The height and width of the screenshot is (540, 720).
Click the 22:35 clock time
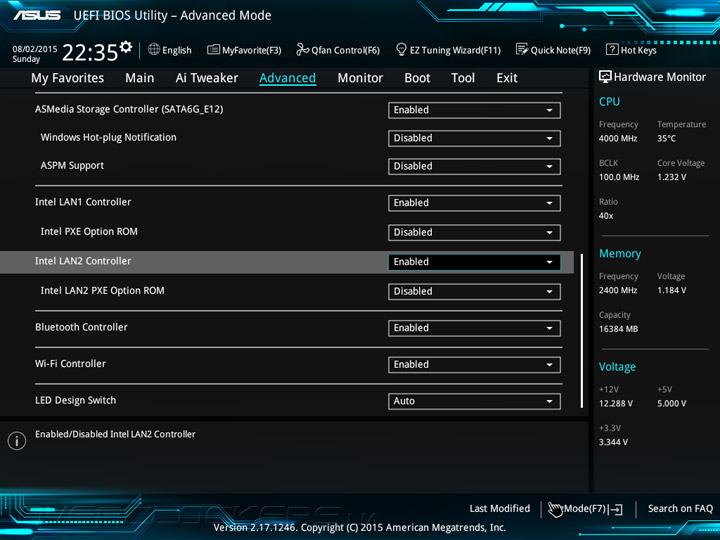[x=90, y=52]
